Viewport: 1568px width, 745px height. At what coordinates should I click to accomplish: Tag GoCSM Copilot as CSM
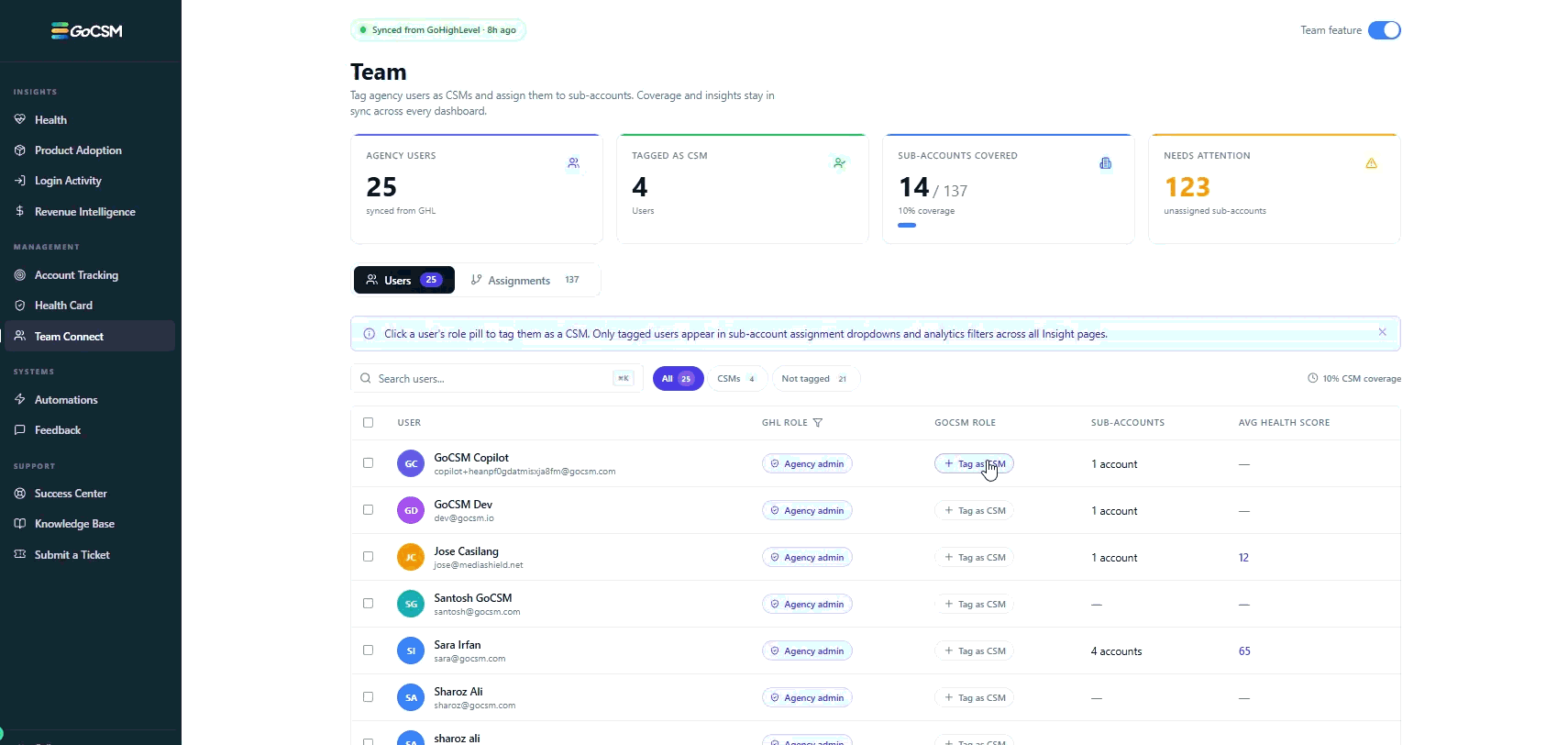974,463
